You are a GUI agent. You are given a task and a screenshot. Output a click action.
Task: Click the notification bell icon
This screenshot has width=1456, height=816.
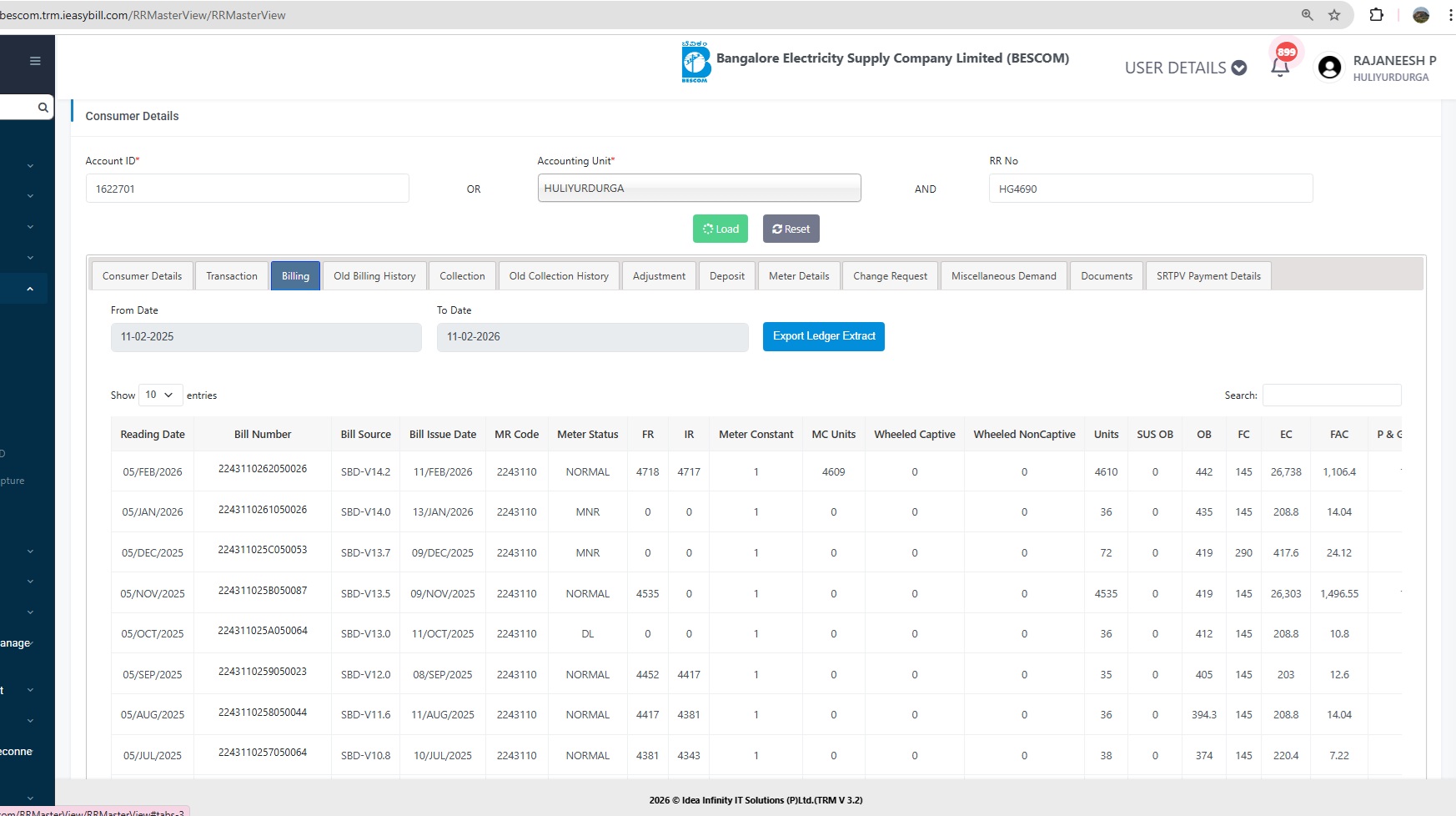point(1280,67)
